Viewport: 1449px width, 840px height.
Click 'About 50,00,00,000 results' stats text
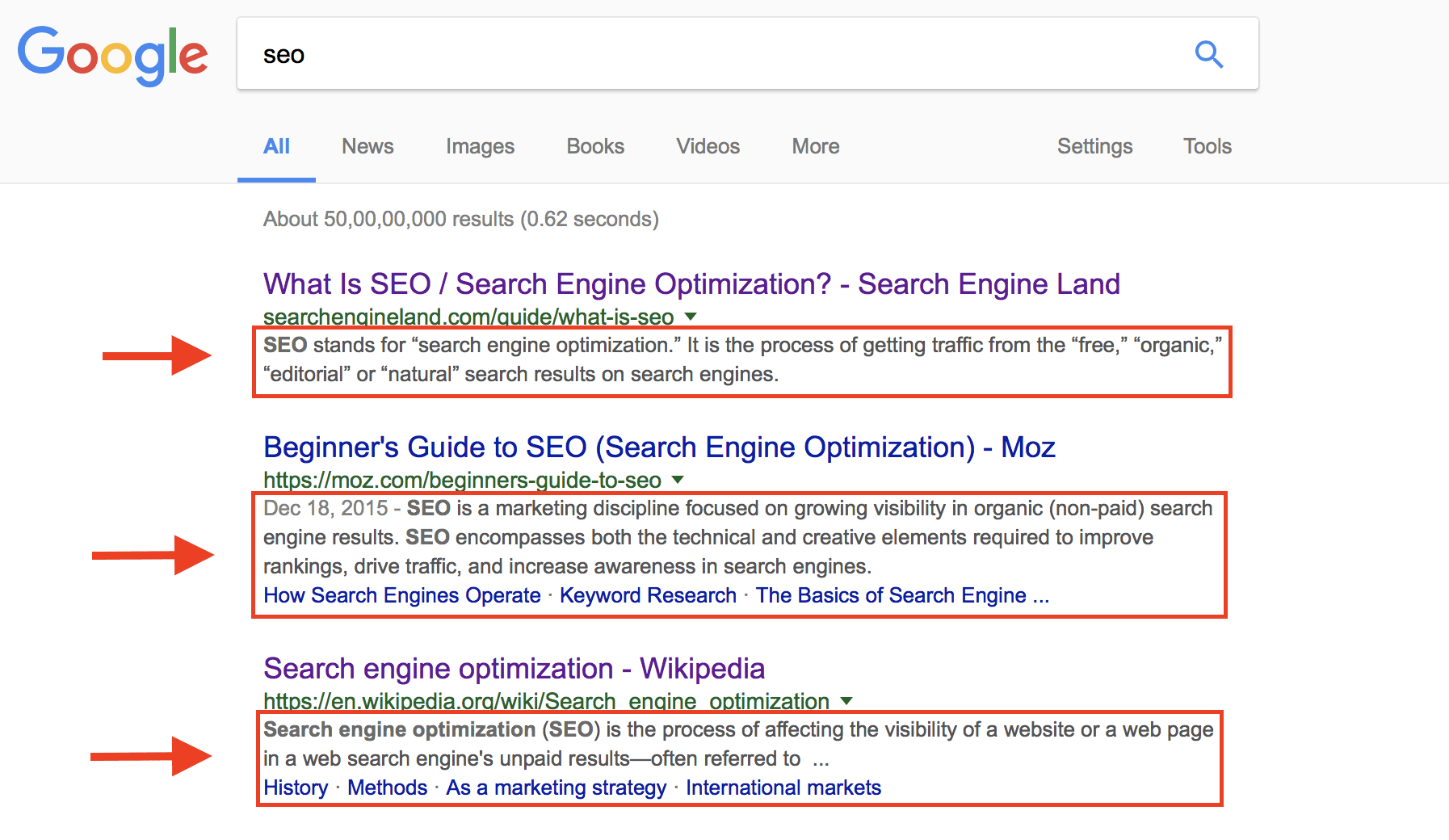click(x=461, y=219)
